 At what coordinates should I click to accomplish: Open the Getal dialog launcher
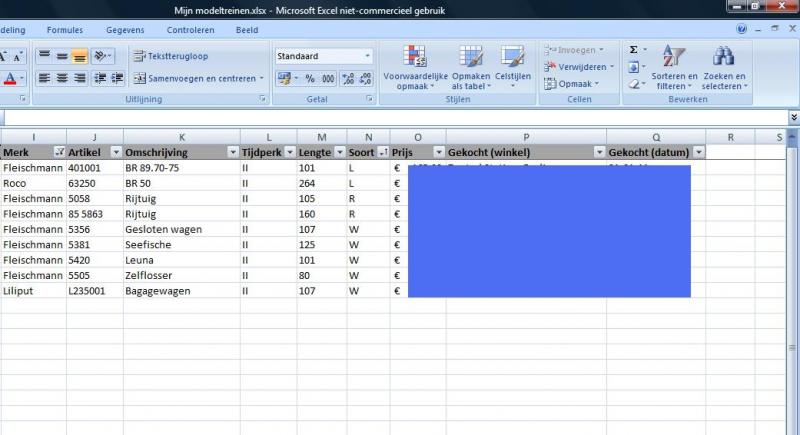click(369, 99)
